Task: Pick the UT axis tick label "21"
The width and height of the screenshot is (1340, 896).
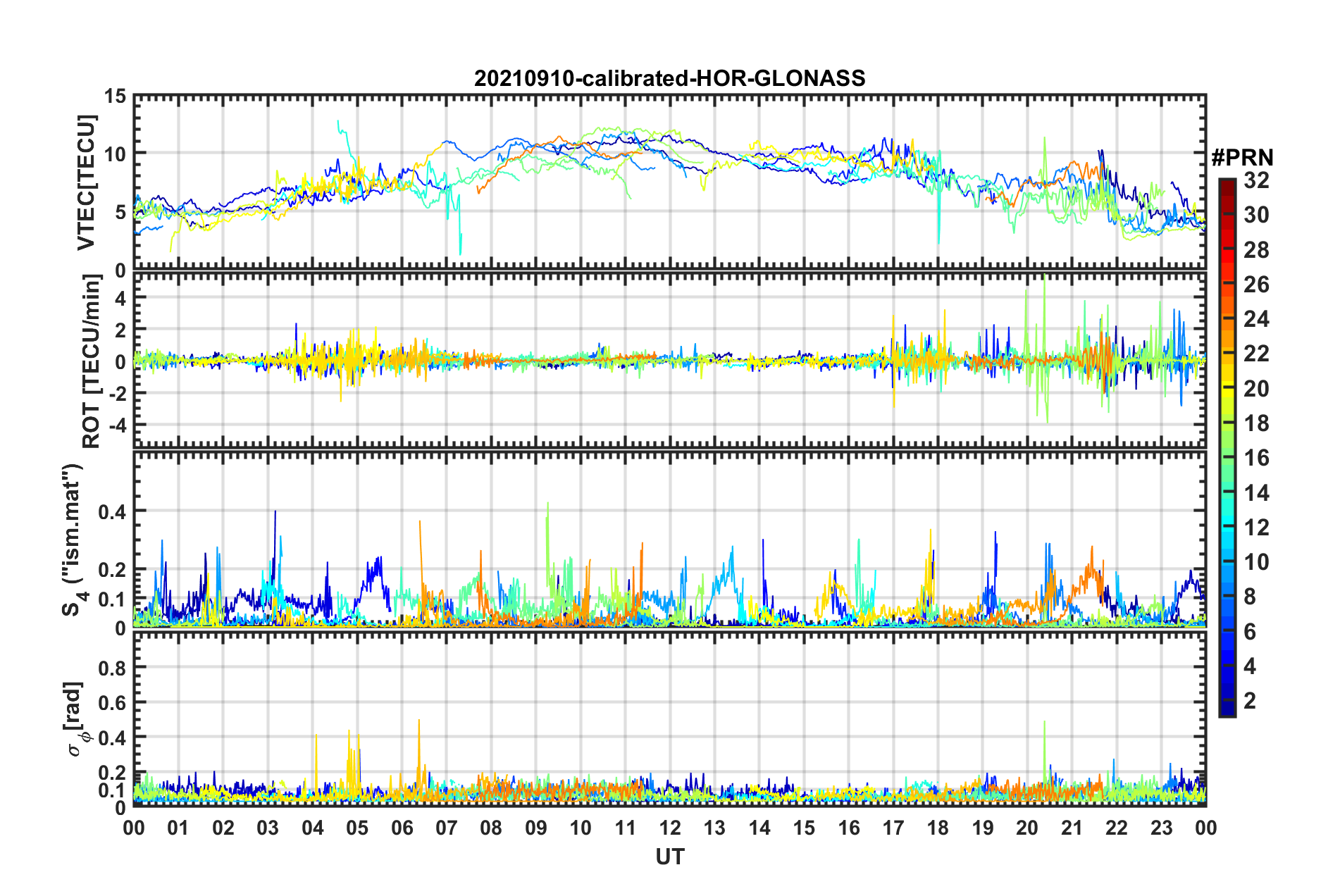Action: pos(1072,828)
